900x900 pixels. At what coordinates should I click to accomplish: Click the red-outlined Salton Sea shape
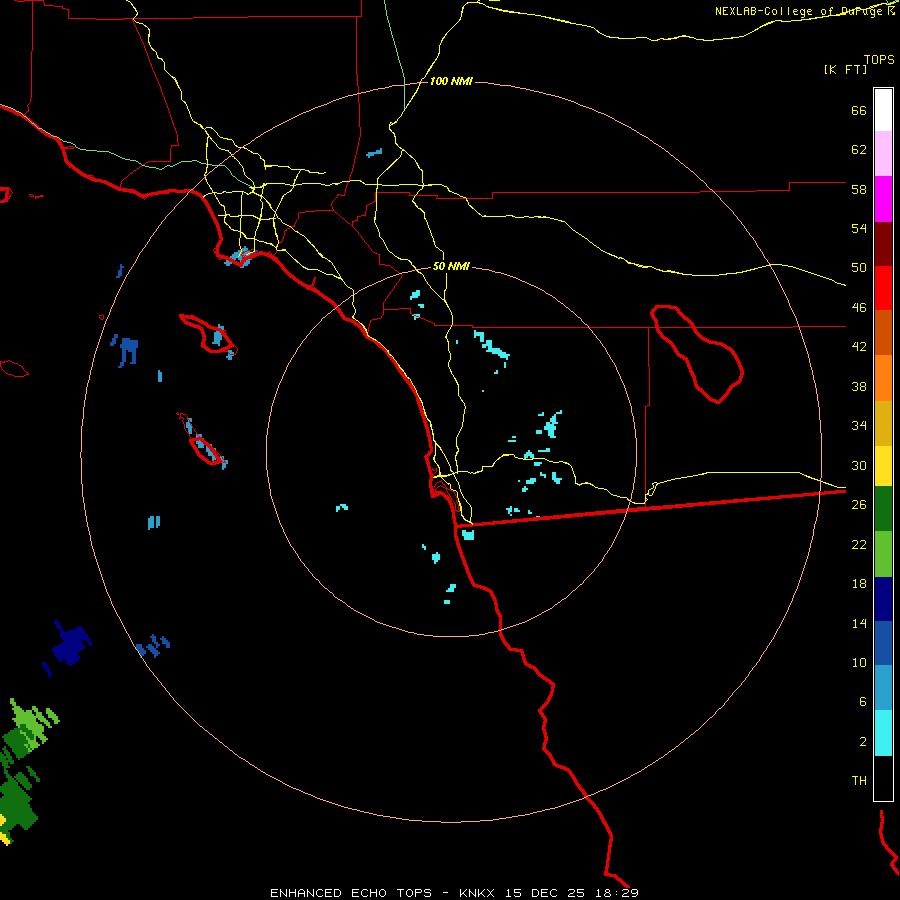tap(697, 354)
